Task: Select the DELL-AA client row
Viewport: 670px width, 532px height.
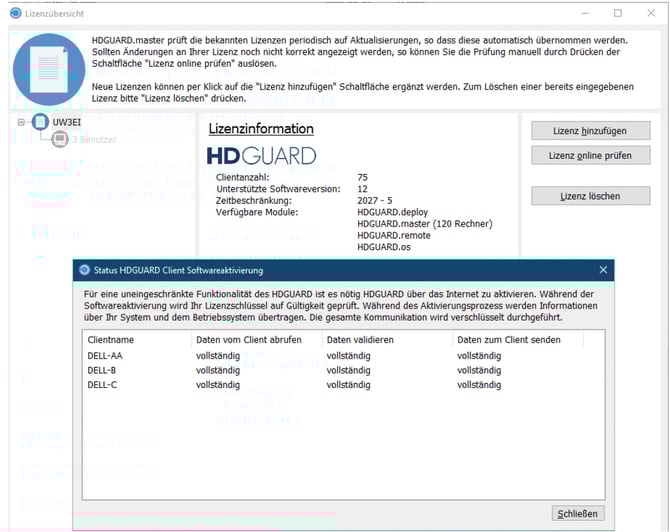Action: click(344, 356)
